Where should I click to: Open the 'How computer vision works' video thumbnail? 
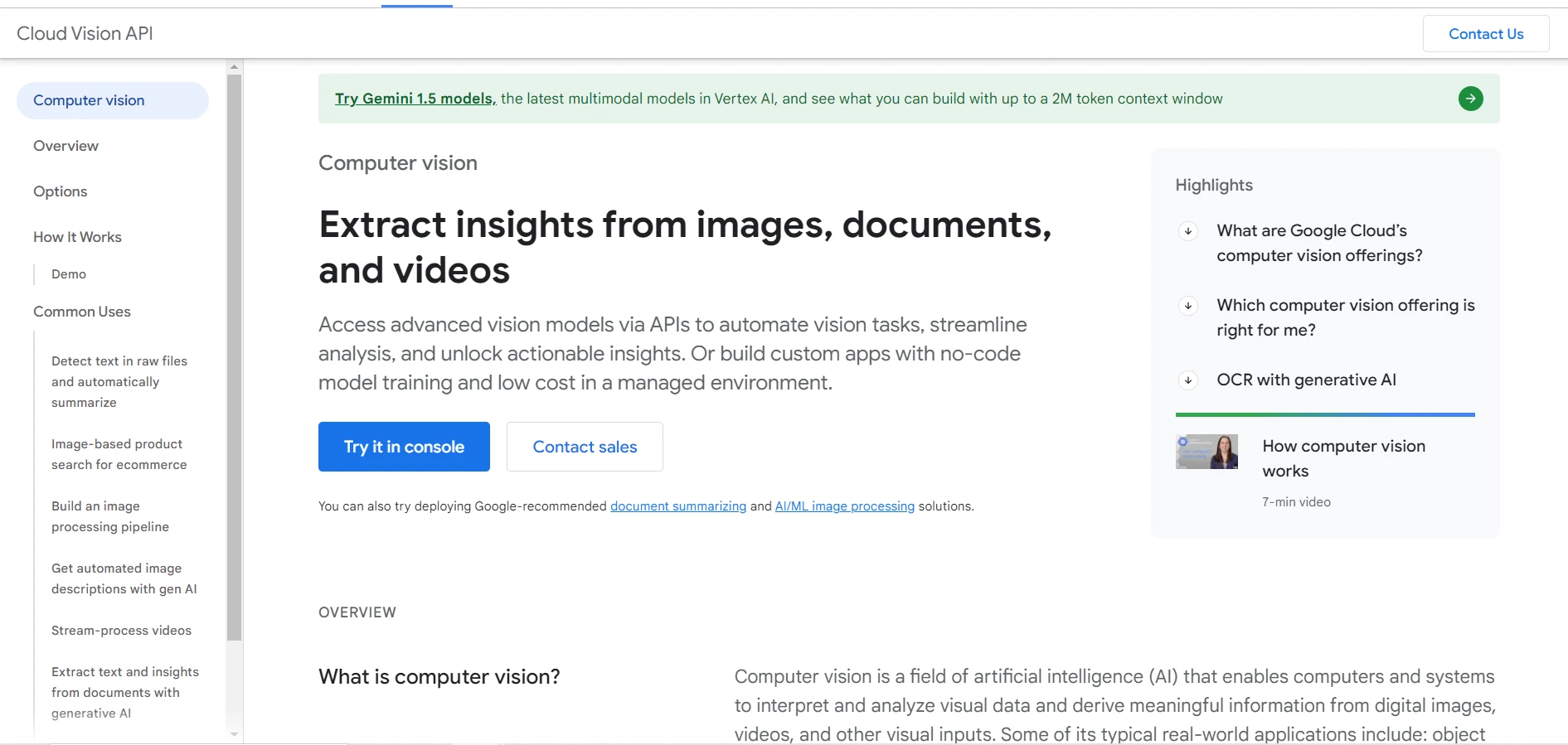pyautogui.click(x=1206, y=452)
